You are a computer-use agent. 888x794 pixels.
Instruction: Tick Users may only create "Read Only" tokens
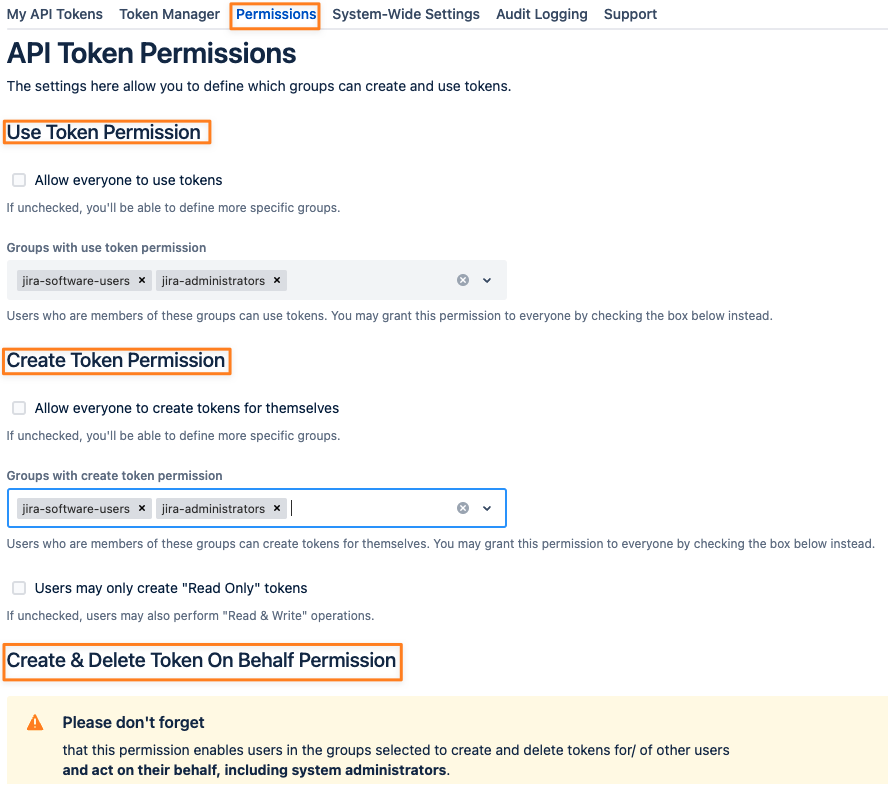[x=19, y=588]
